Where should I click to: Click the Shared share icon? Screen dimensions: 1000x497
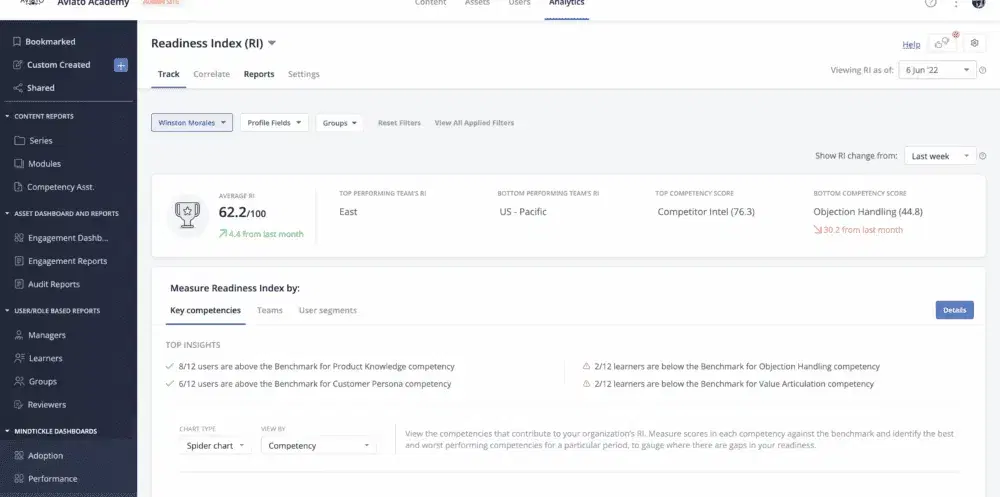coord(18,88)
